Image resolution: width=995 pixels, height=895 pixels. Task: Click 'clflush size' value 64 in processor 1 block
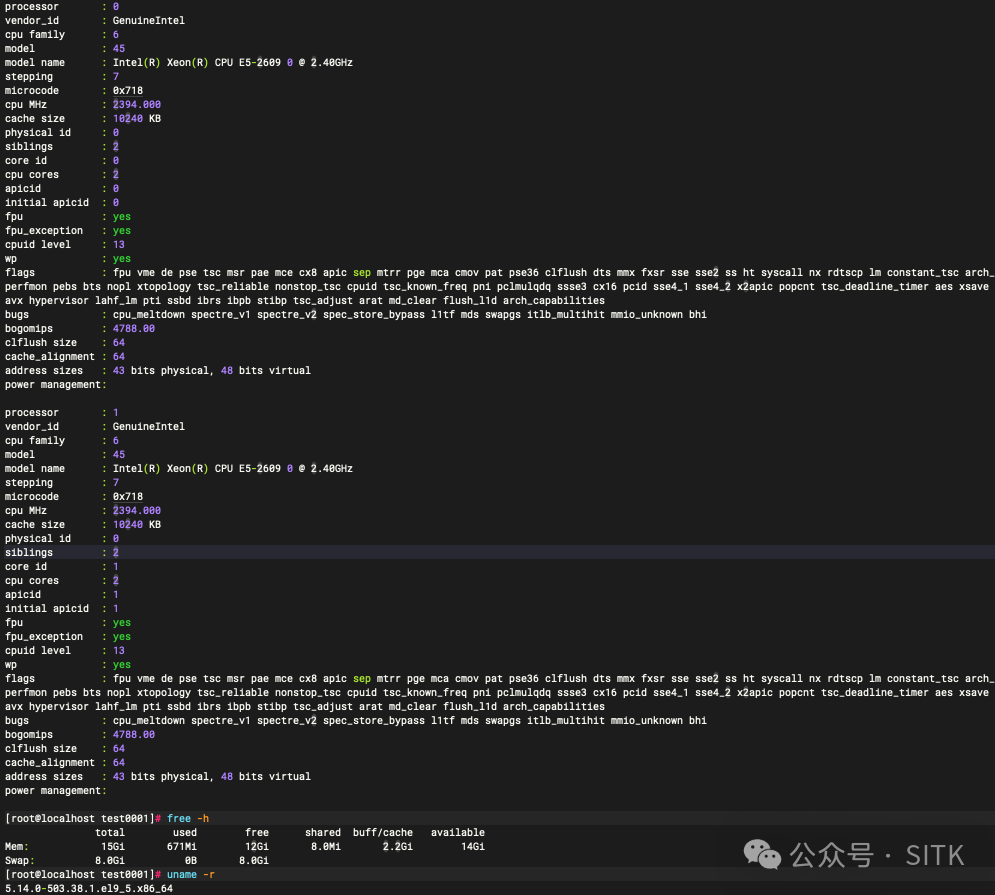(x=119, y=748)
